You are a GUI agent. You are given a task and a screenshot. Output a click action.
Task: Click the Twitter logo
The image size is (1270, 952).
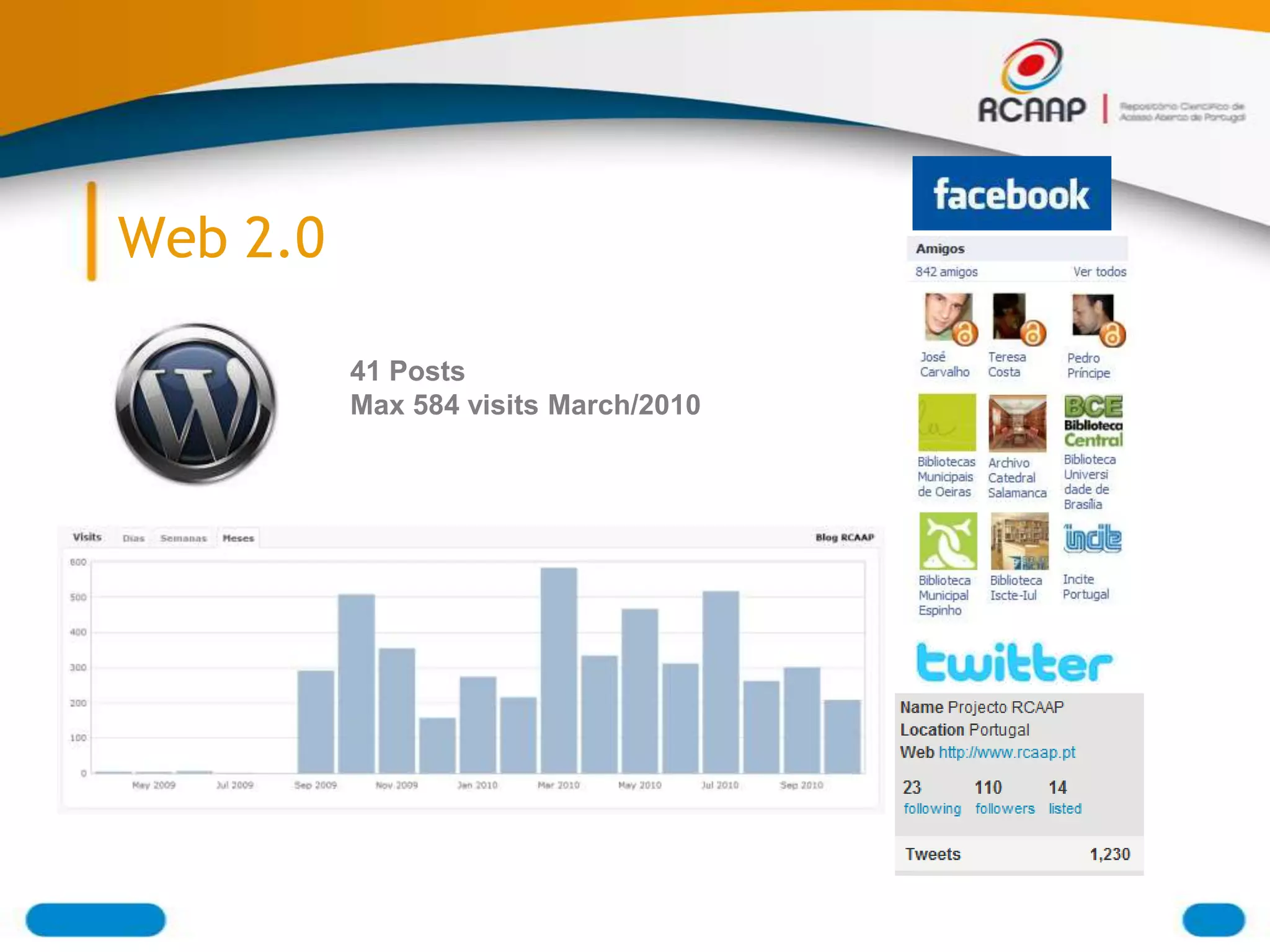pos(1015,662)
